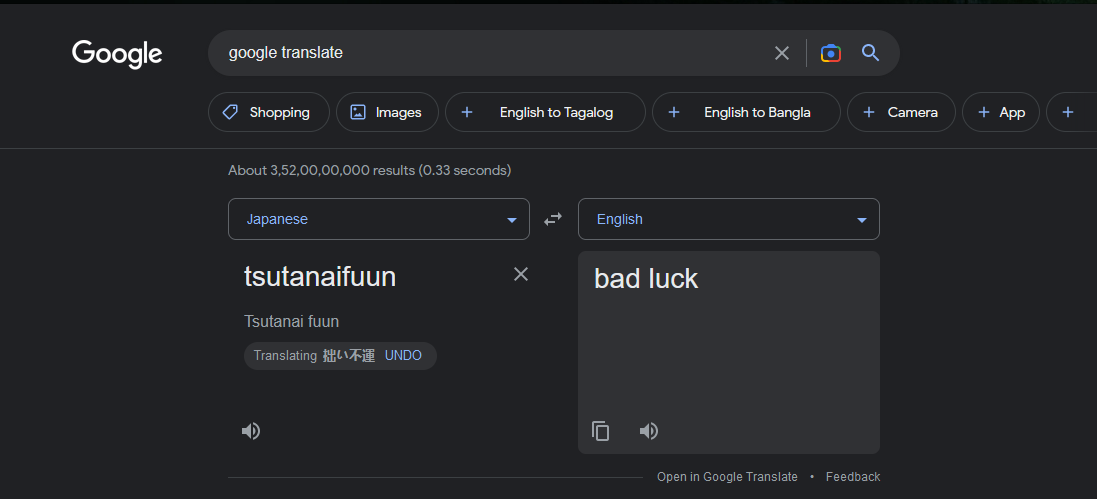Click UNDO on the translating suggestion
Image resolution: width=1097 pixels, height=499 pixels.
point(403,356)
